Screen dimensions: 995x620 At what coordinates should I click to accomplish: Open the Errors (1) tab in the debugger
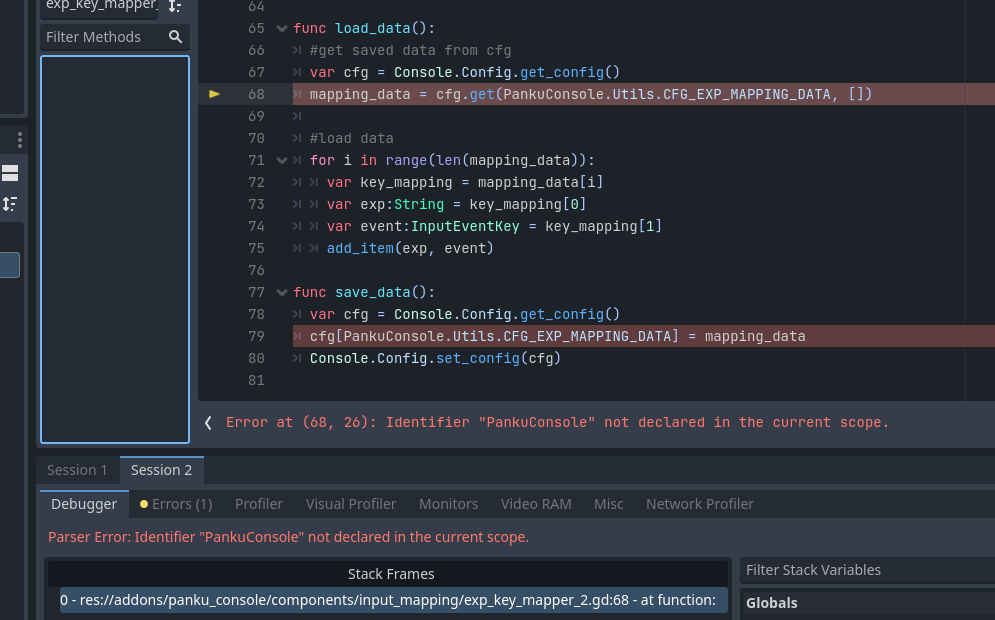[180, 503]
